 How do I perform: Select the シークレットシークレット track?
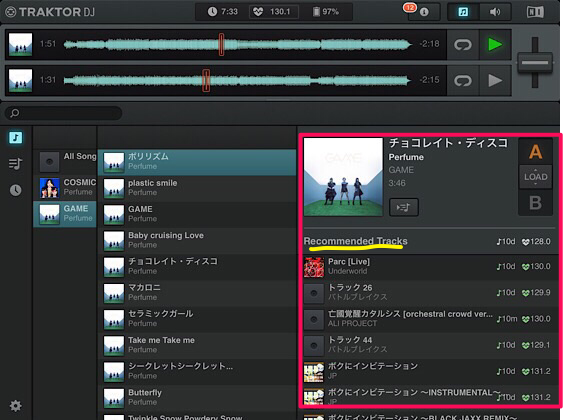197,371
